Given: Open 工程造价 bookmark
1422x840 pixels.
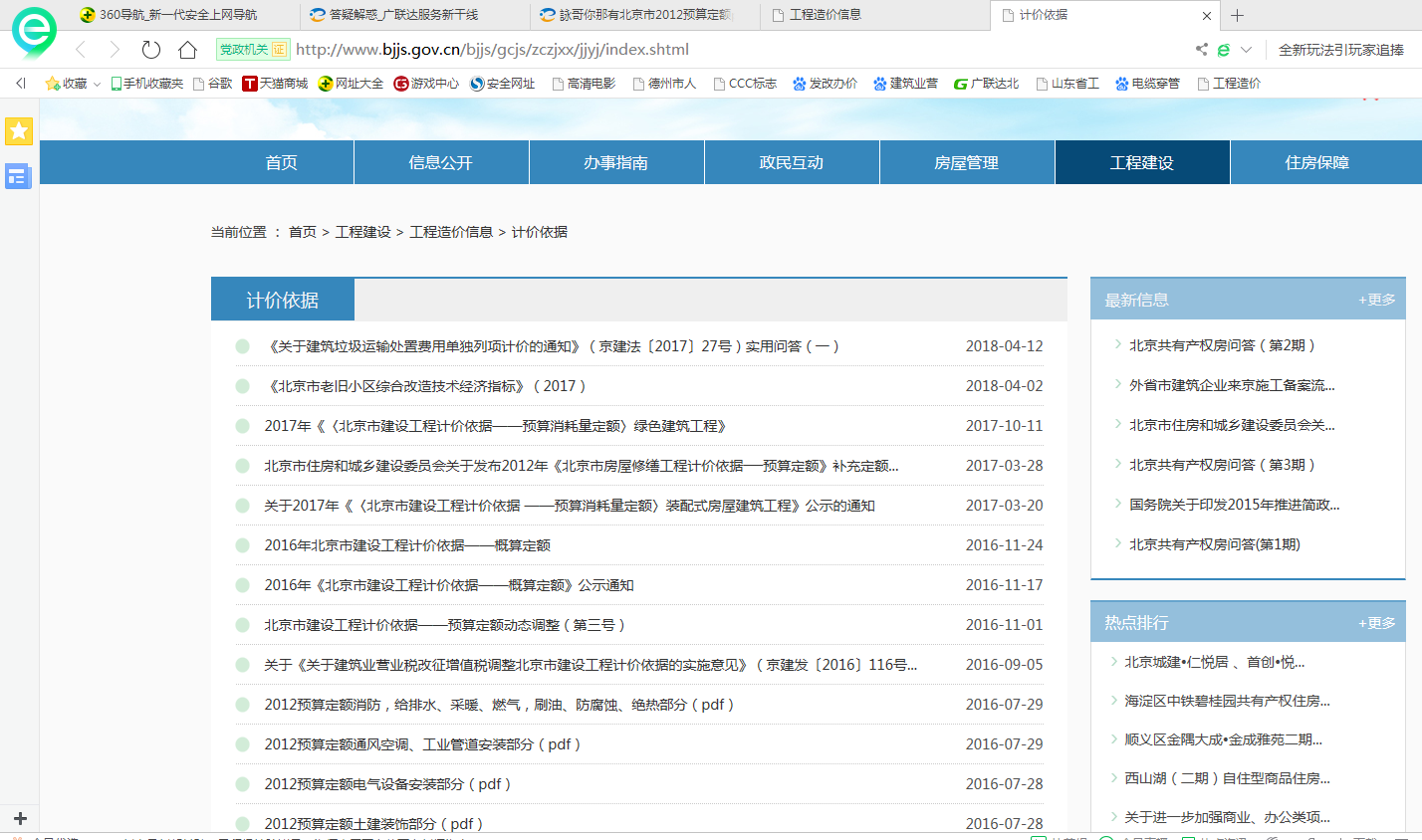Looking at the screenshot, I should (x=1229, y=84).
